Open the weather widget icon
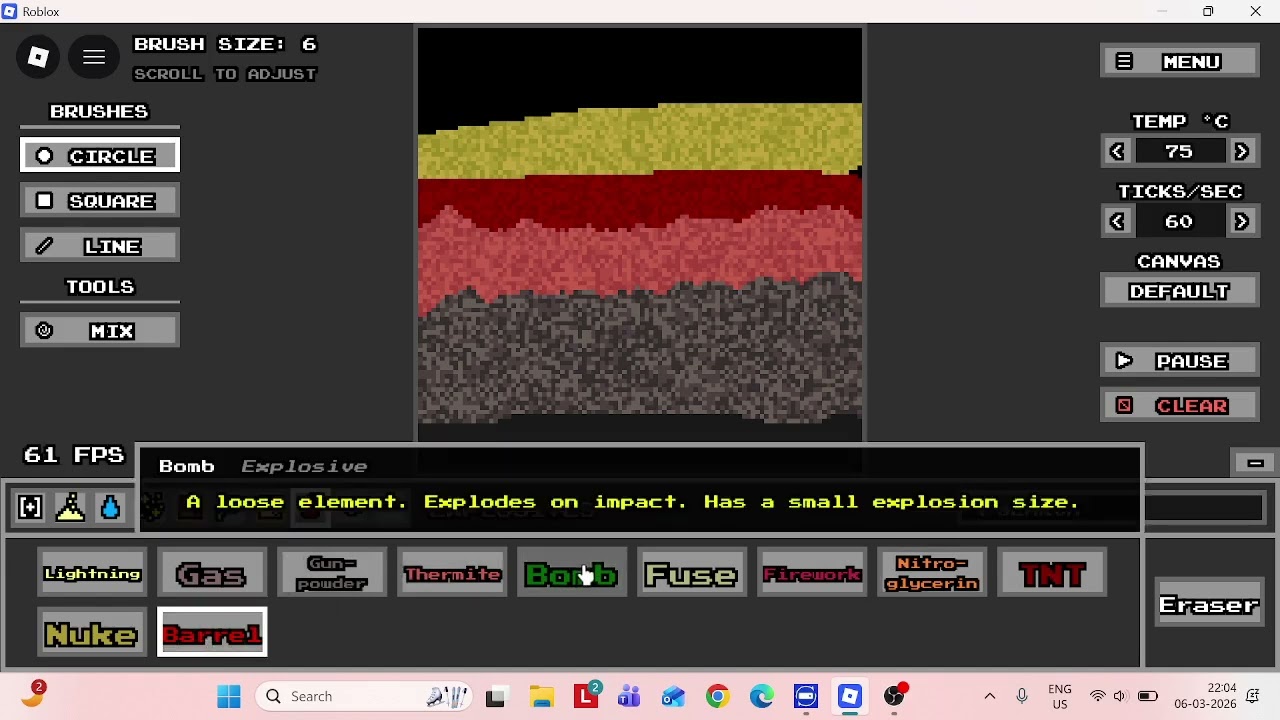 click(32, 695)
